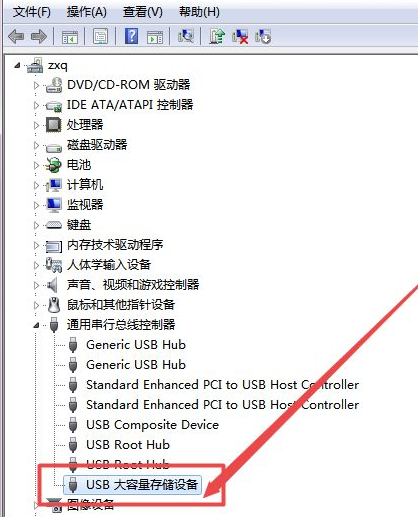The height and width of the screenshot is (517, 418).
Task: Click the Scan for hardware changes icon
Action: tap(186, 36)
